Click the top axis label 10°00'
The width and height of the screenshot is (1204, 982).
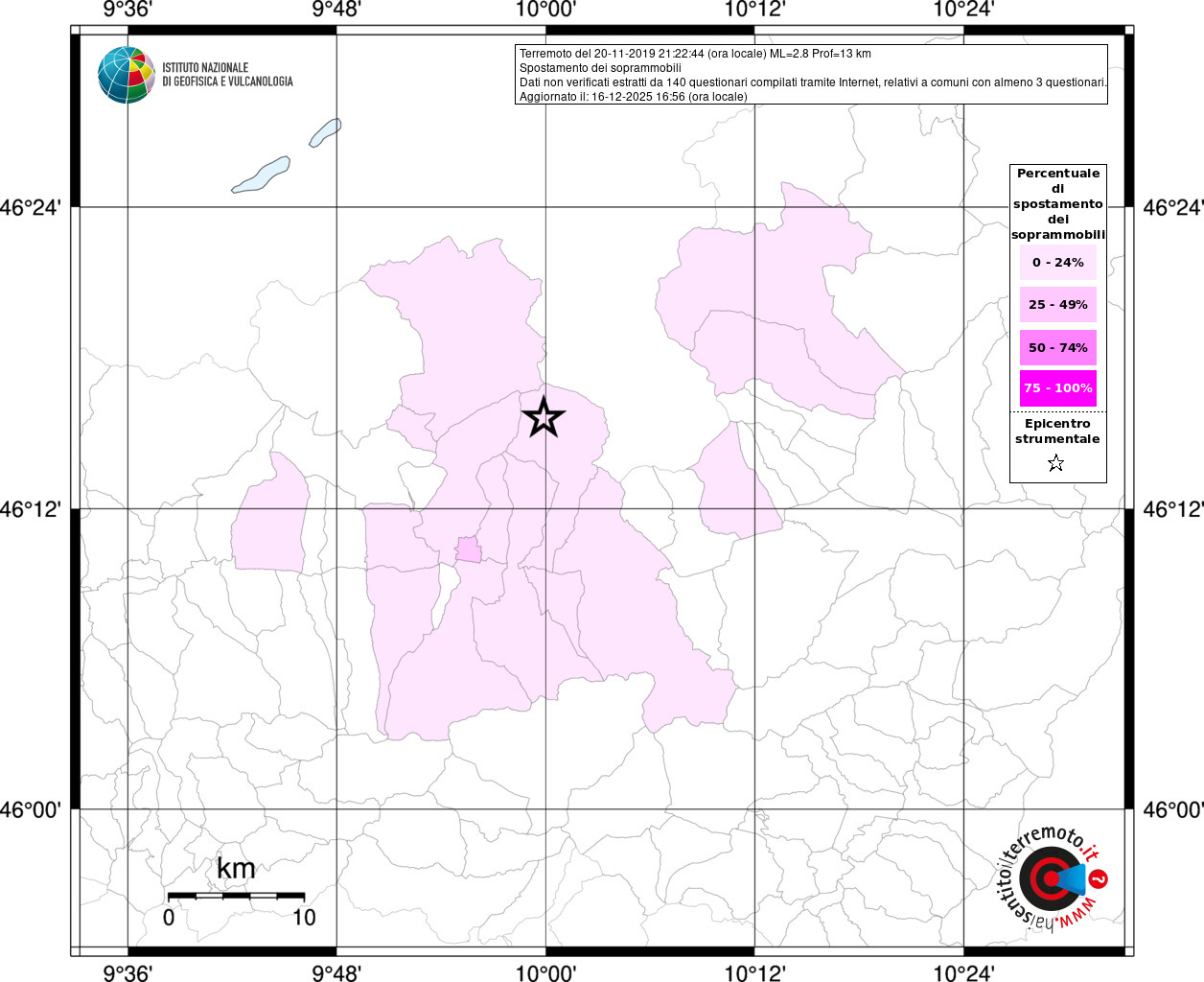[x=545, y=10]
